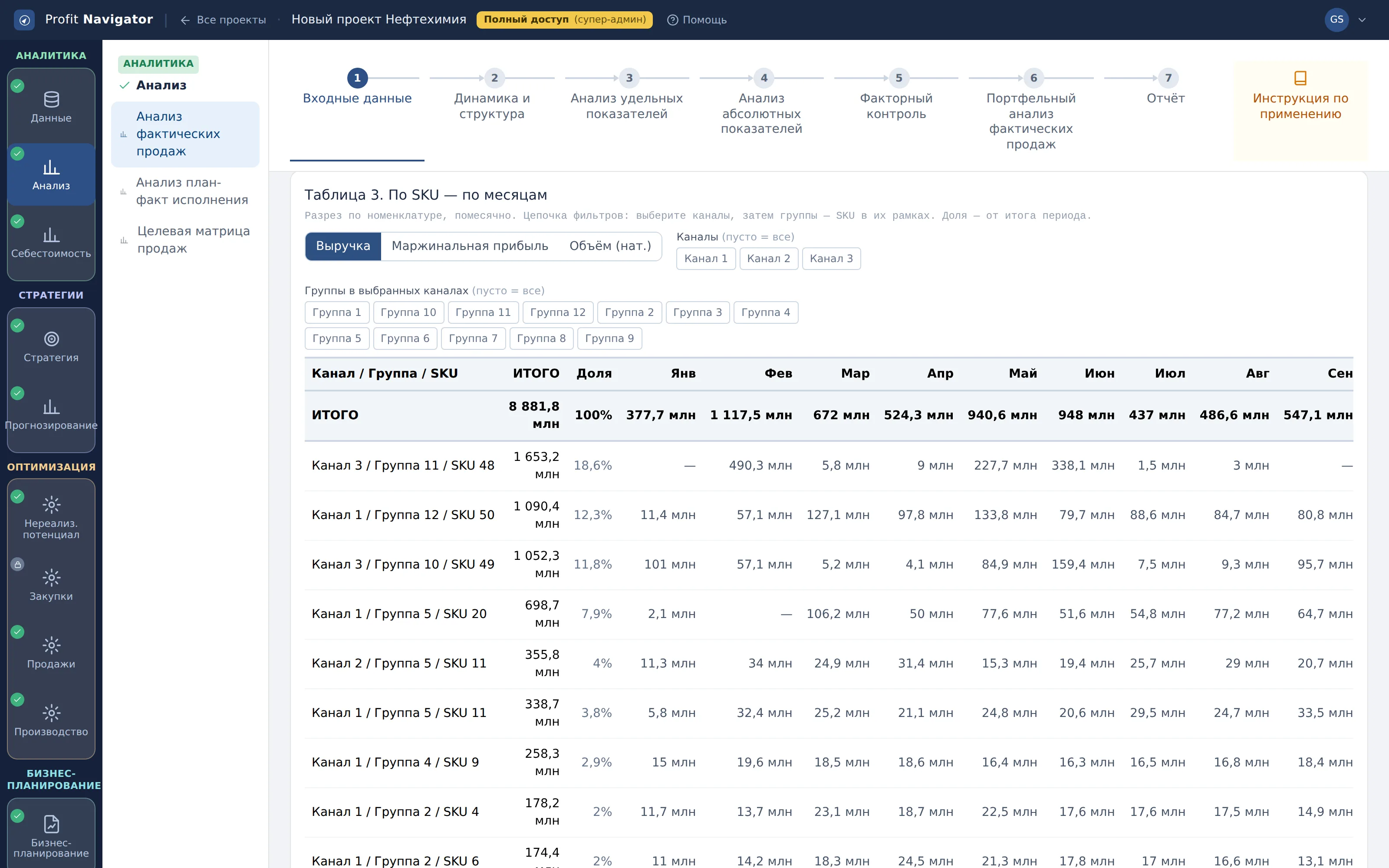Open the Продажи sidebar section
This screenshot has width=1389, height=868.
coord(51,653)
